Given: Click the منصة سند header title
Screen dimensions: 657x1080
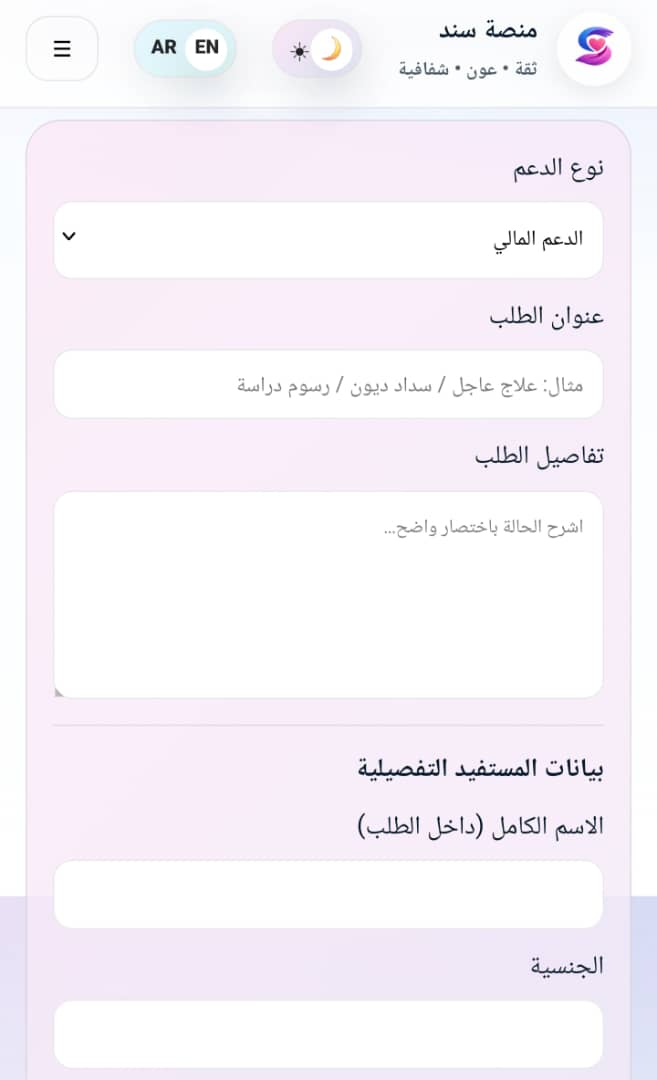Looking at the screenshot, I should 490,31.
